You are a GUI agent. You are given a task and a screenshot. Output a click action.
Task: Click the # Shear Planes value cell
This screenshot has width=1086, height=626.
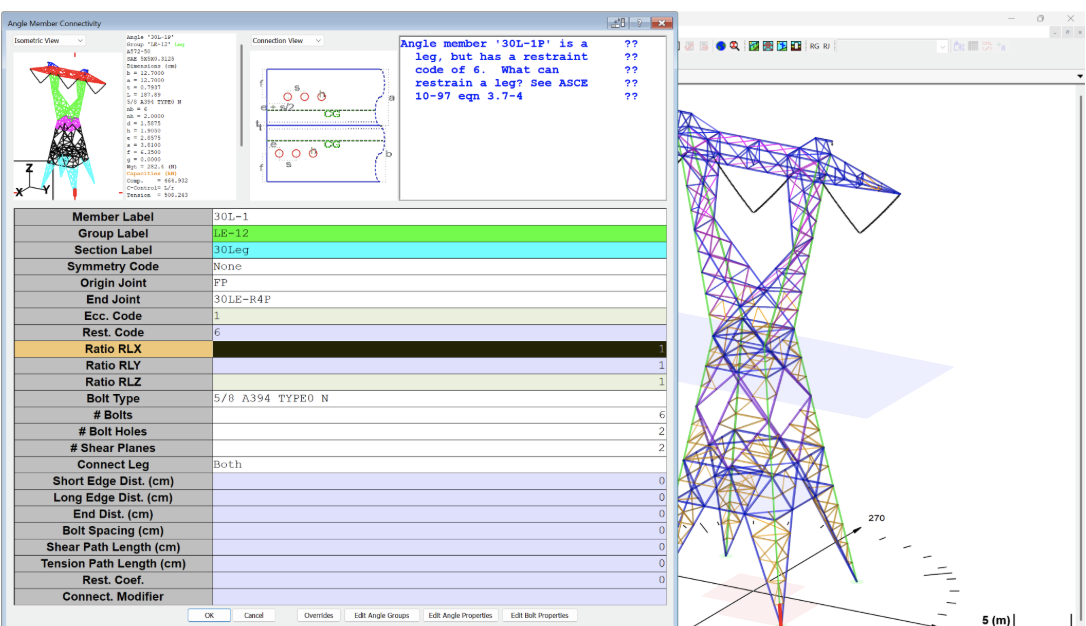coord(439,448)
